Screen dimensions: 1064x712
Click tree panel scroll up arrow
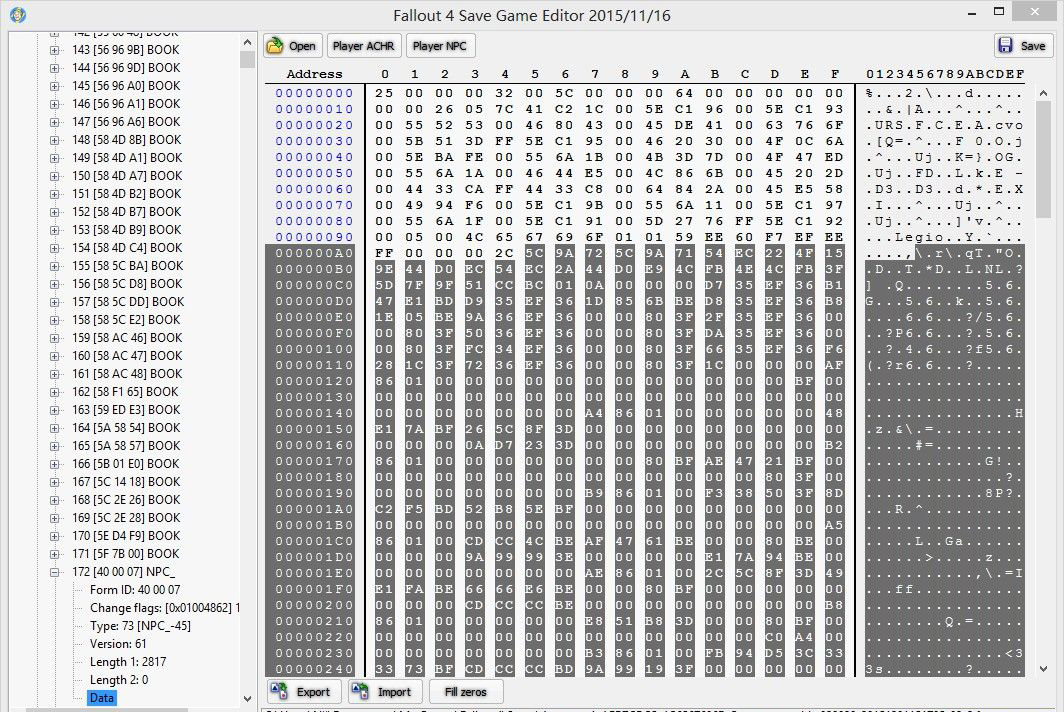pos(247,42)
